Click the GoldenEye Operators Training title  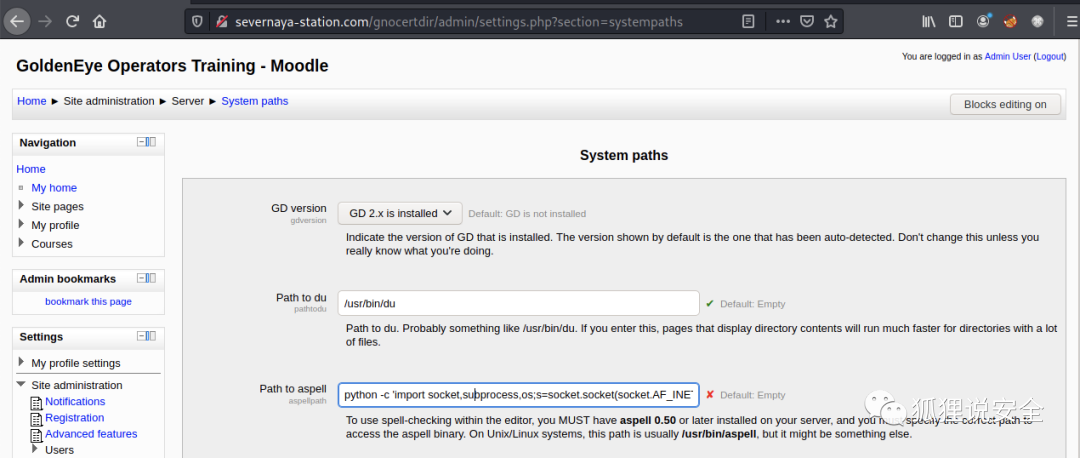(x=172, y=66)
